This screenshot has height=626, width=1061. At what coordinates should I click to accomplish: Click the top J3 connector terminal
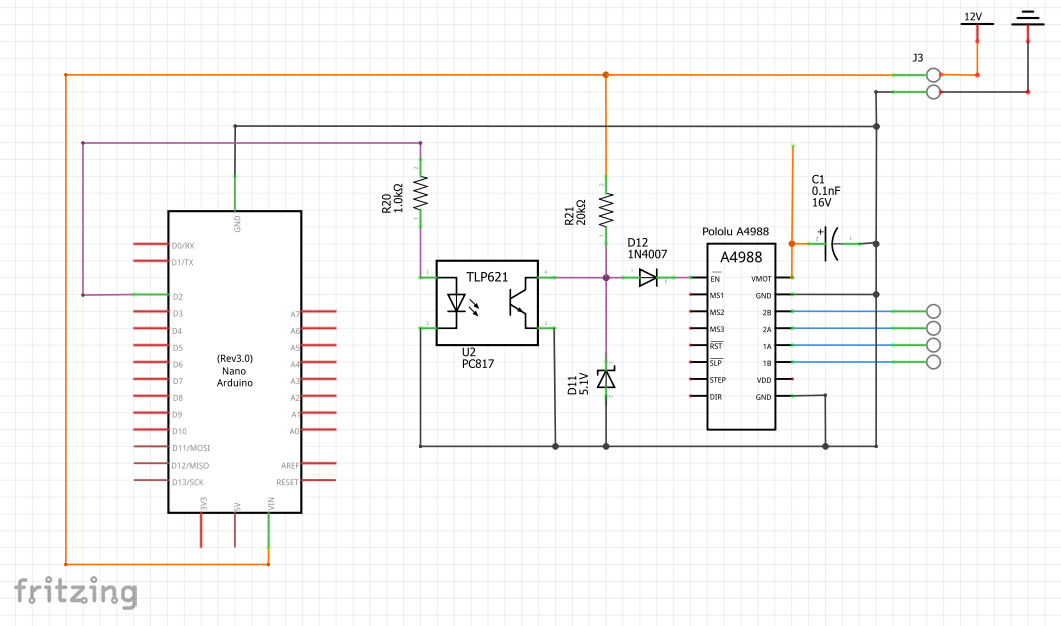[934, 75]
